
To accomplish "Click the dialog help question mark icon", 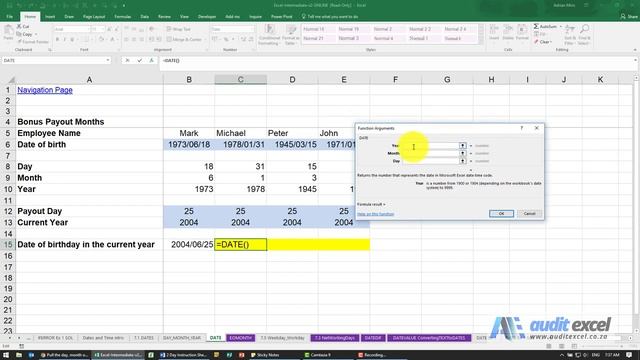I will (521, 128).
